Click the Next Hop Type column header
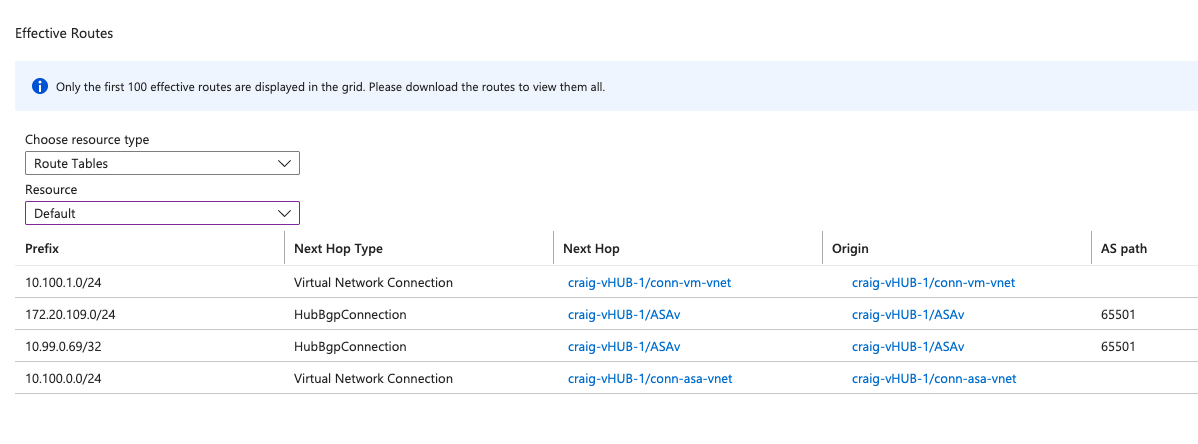 pyautogui.click(x=338, y=249)
